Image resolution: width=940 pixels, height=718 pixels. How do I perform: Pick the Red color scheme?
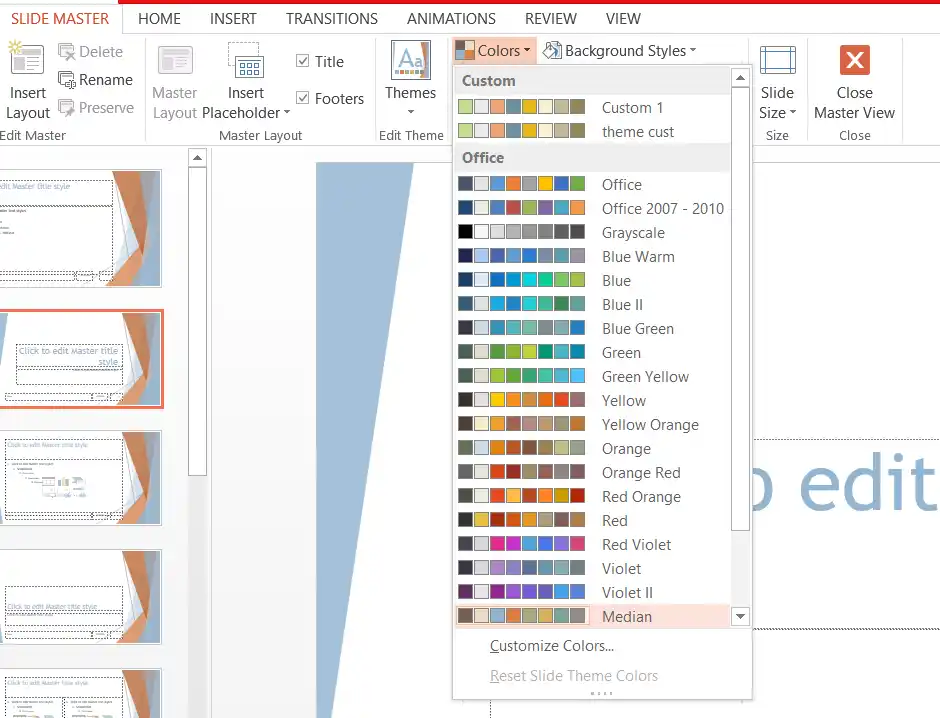click(x=592, y=520)
